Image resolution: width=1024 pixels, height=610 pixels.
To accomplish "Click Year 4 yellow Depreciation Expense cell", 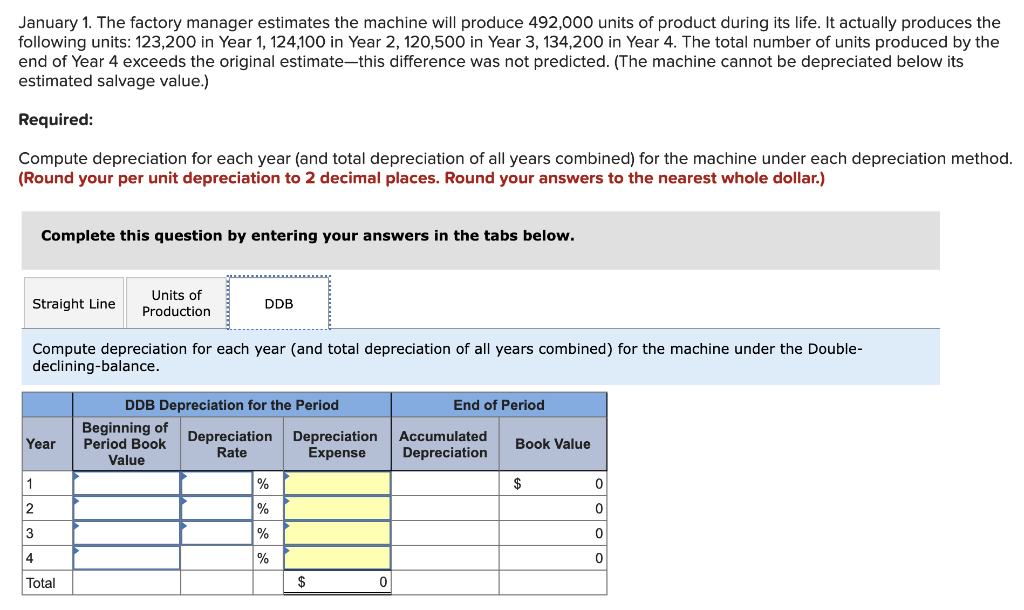I will 336,558.
